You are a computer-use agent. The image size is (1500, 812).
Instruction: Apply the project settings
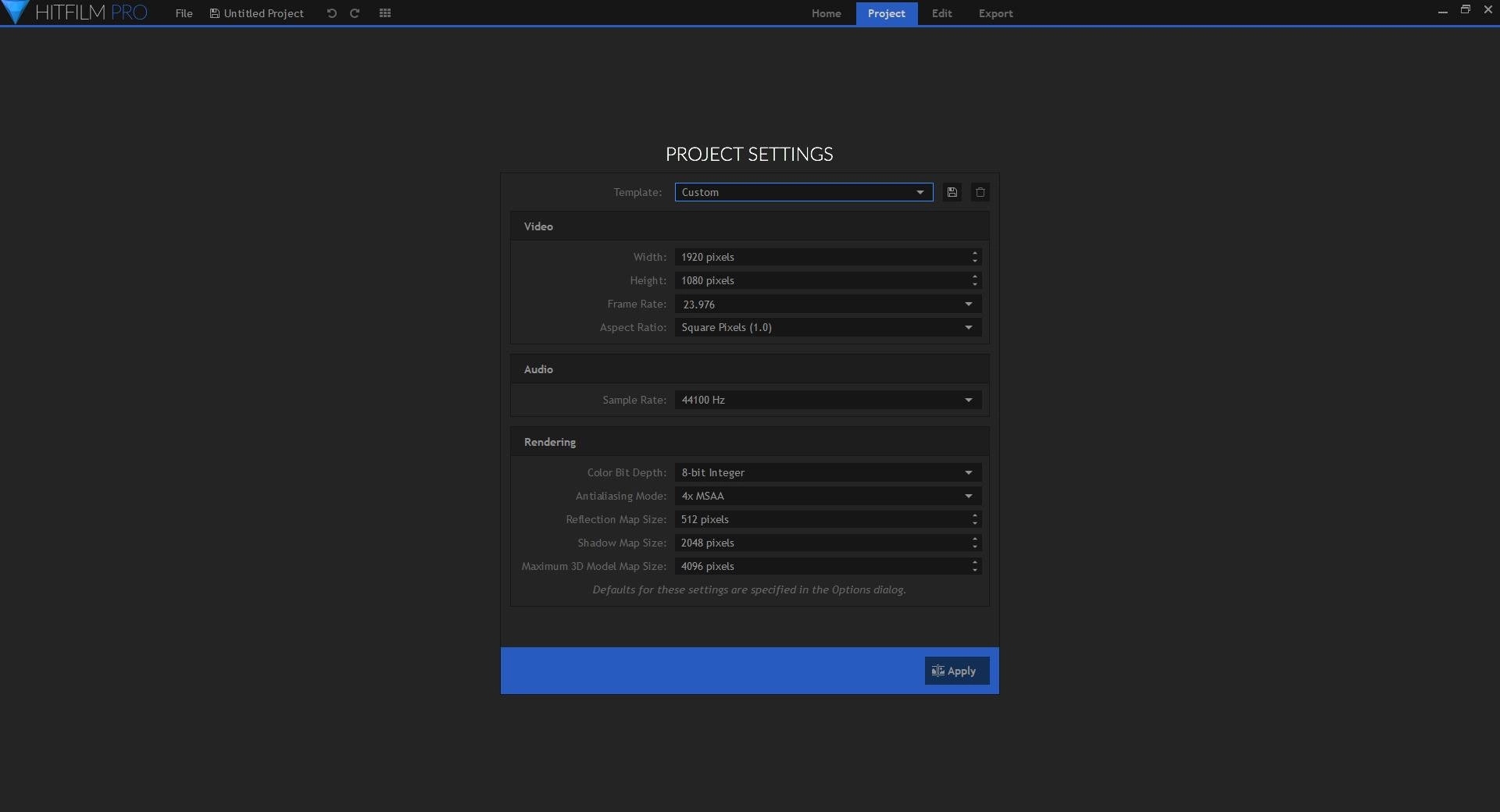(x=957, y=671)
